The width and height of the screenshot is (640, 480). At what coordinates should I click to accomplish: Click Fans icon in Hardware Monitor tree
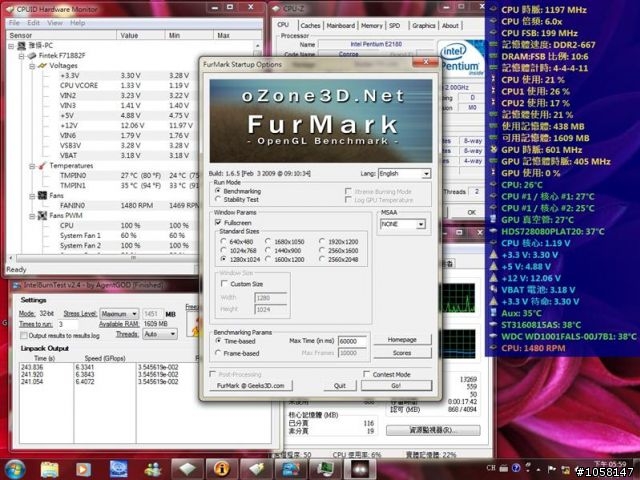(x=42, y=195)
